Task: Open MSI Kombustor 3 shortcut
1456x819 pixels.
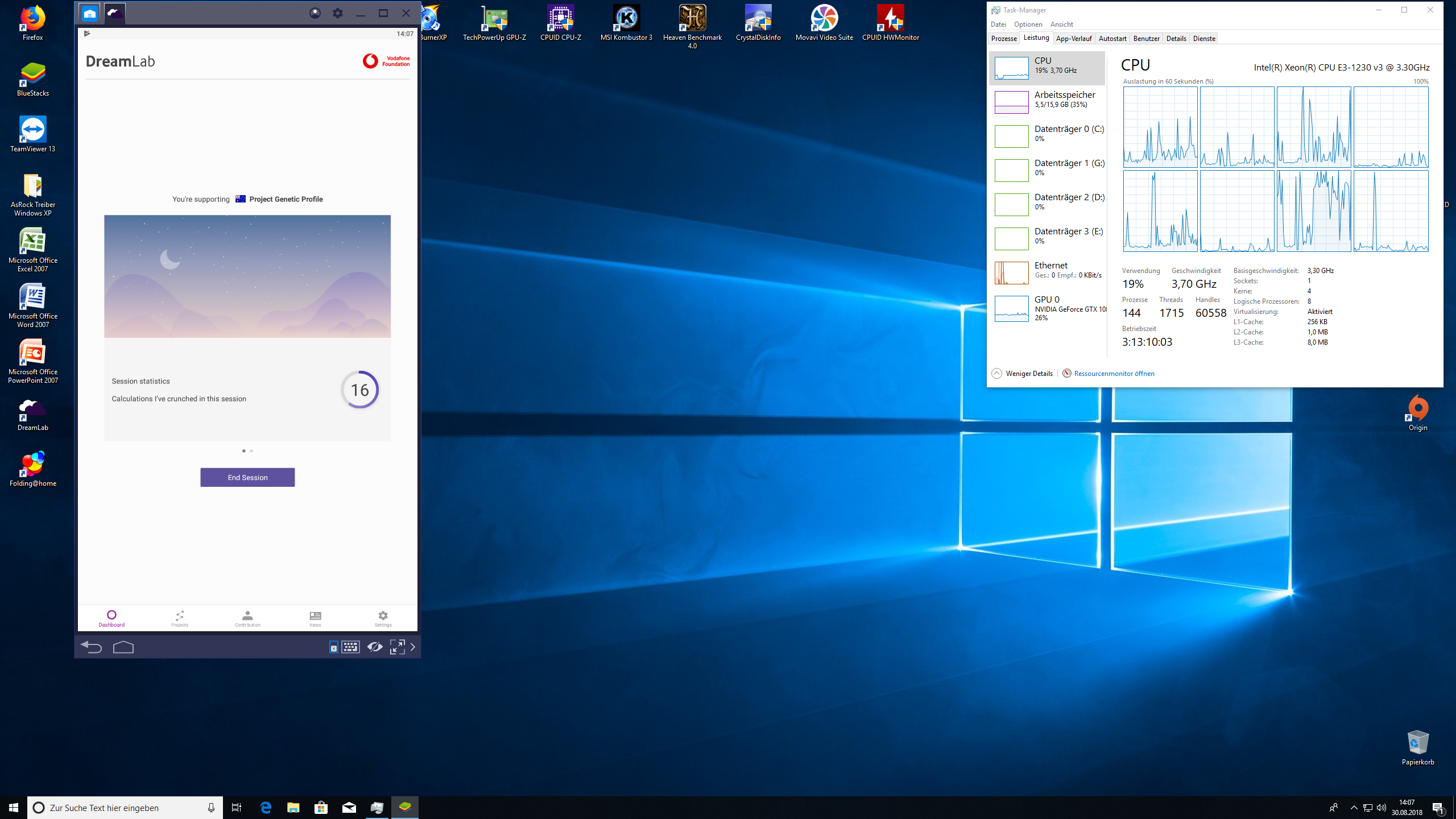Action: tap(626, 23)
